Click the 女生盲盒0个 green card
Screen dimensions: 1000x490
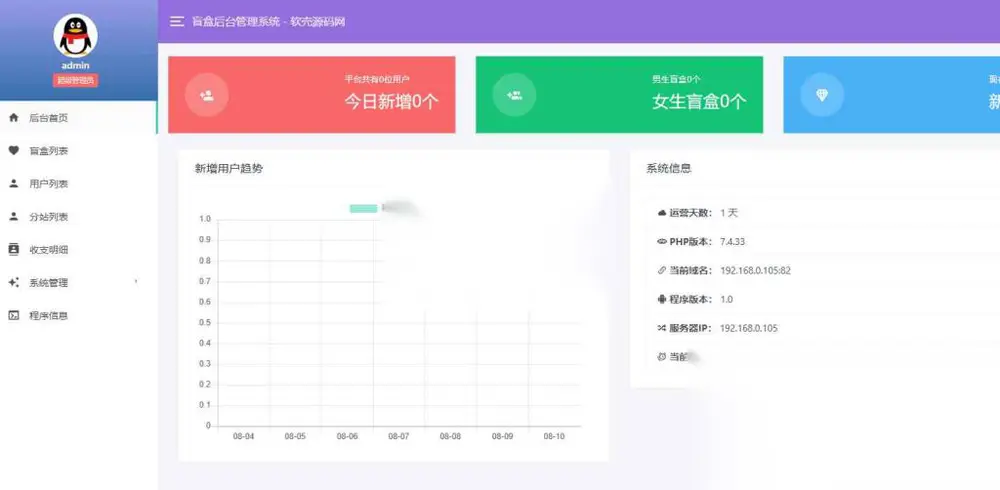click(619, 94)
